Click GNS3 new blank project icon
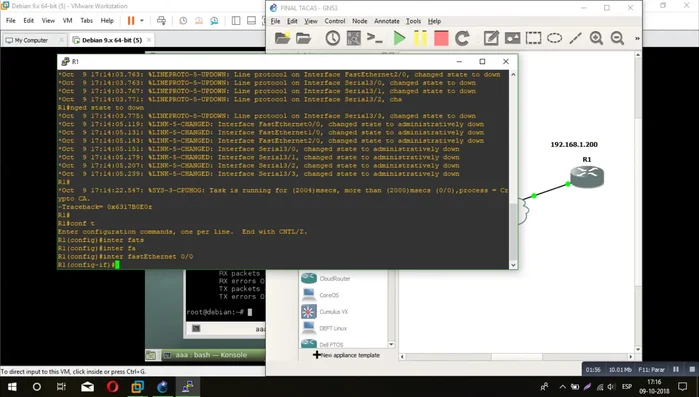This screenshot has width=699, height=397. pyautogui.click(x=282, y=38)
